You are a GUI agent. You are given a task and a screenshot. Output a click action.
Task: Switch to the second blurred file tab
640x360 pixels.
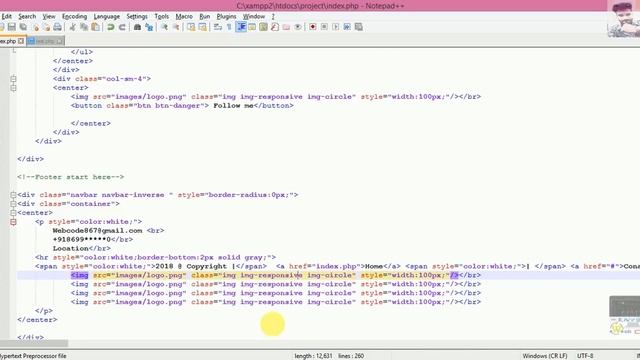46,41
